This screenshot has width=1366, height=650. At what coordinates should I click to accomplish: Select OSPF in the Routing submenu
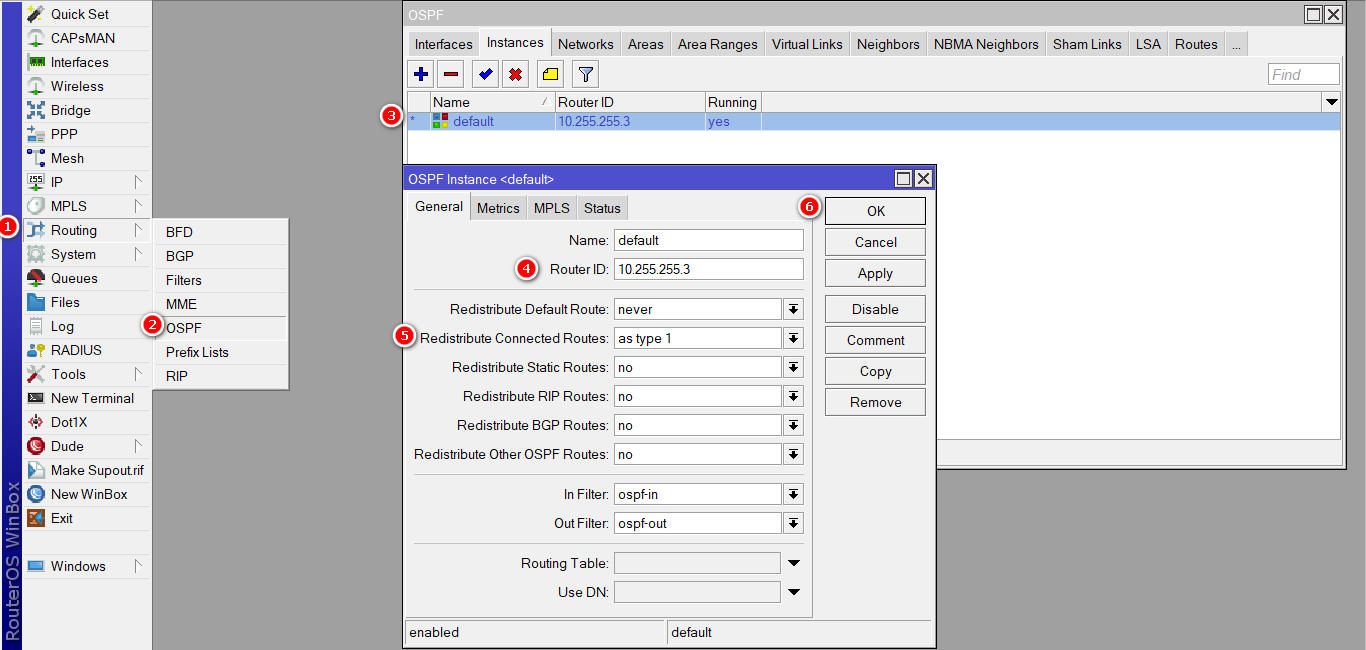tap(184, 328)
